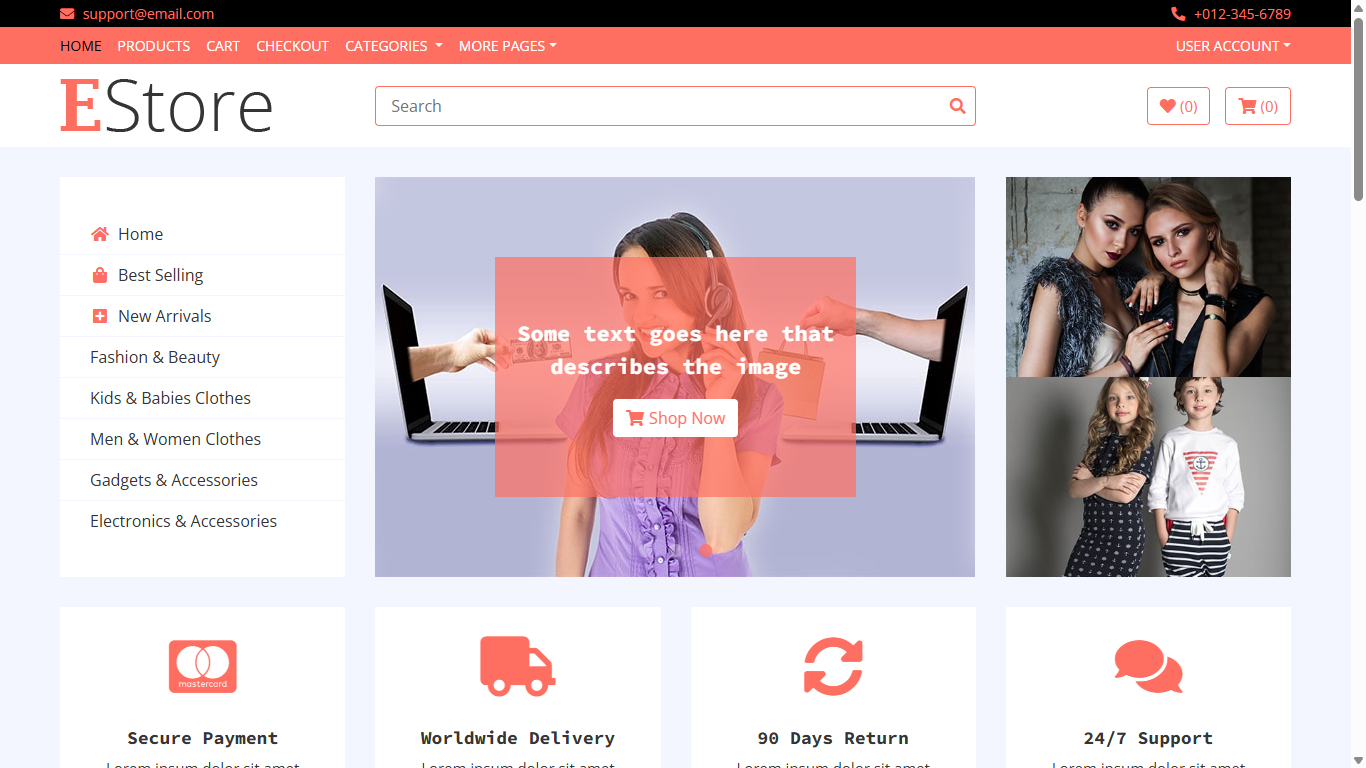Click the magnifying glass search icon
The width and height of the screenshot is (1366, 768).
[957, 105]
